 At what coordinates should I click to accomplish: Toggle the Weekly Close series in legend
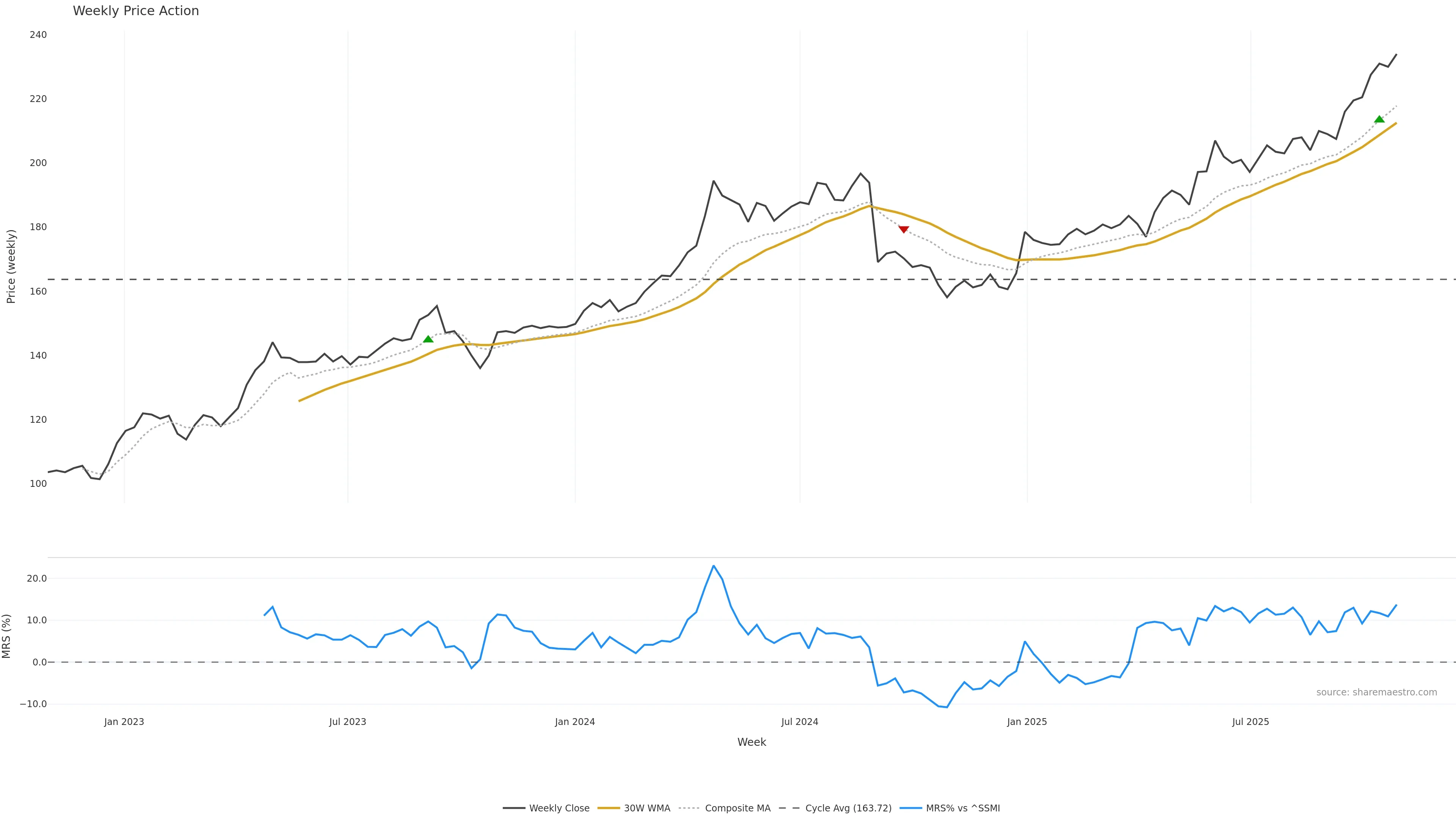(x=559, y=808)
